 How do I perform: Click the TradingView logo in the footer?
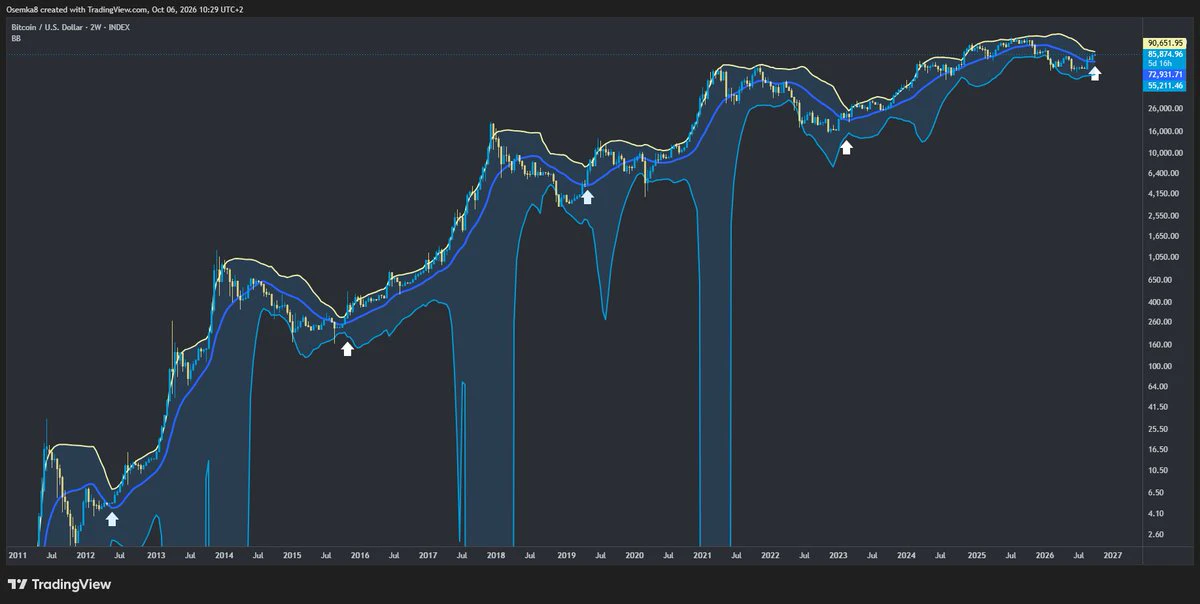click(60, 584)
